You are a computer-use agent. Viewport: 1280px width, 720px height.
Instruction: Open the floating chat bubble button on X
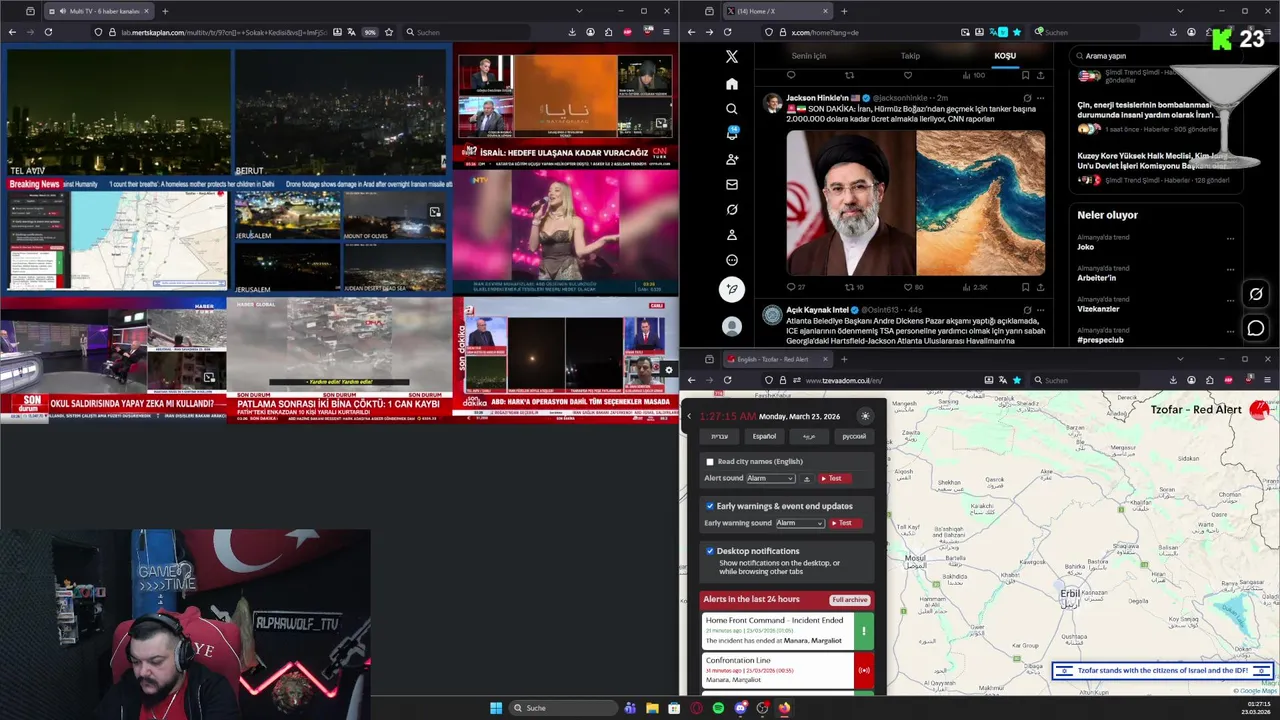tap(1256, 328)
